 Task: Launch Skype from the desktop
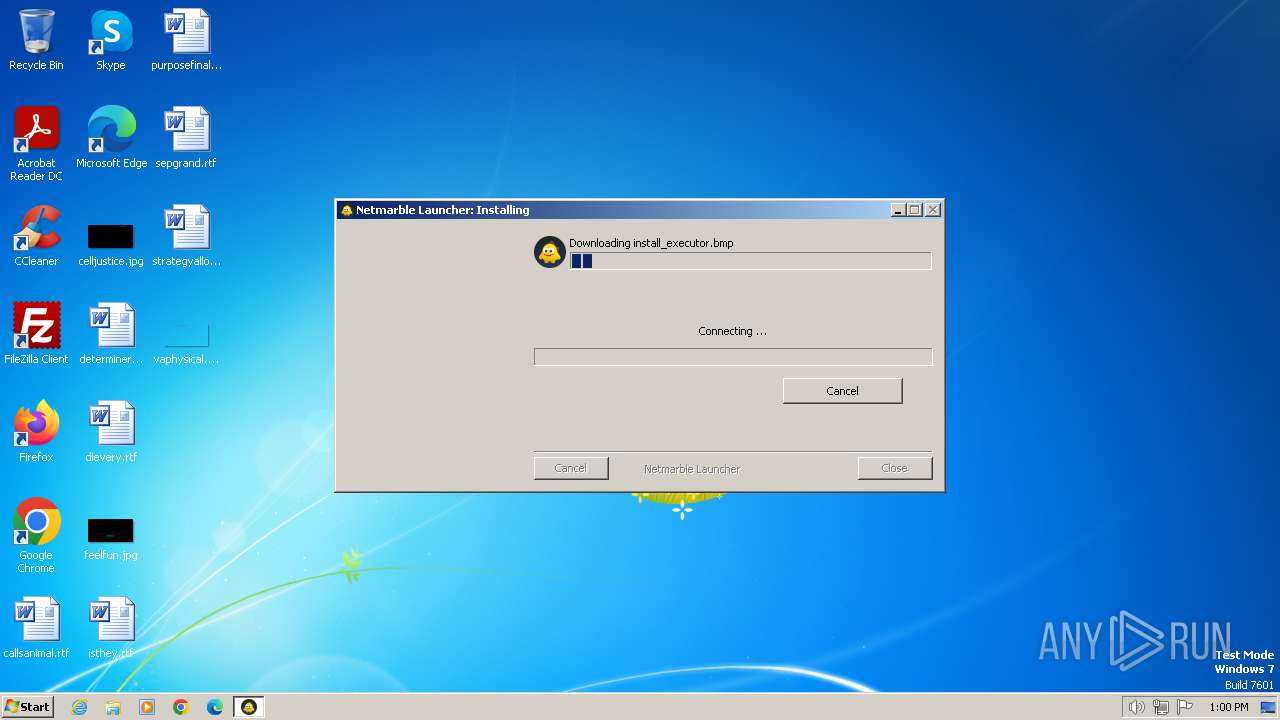[111, 40]
